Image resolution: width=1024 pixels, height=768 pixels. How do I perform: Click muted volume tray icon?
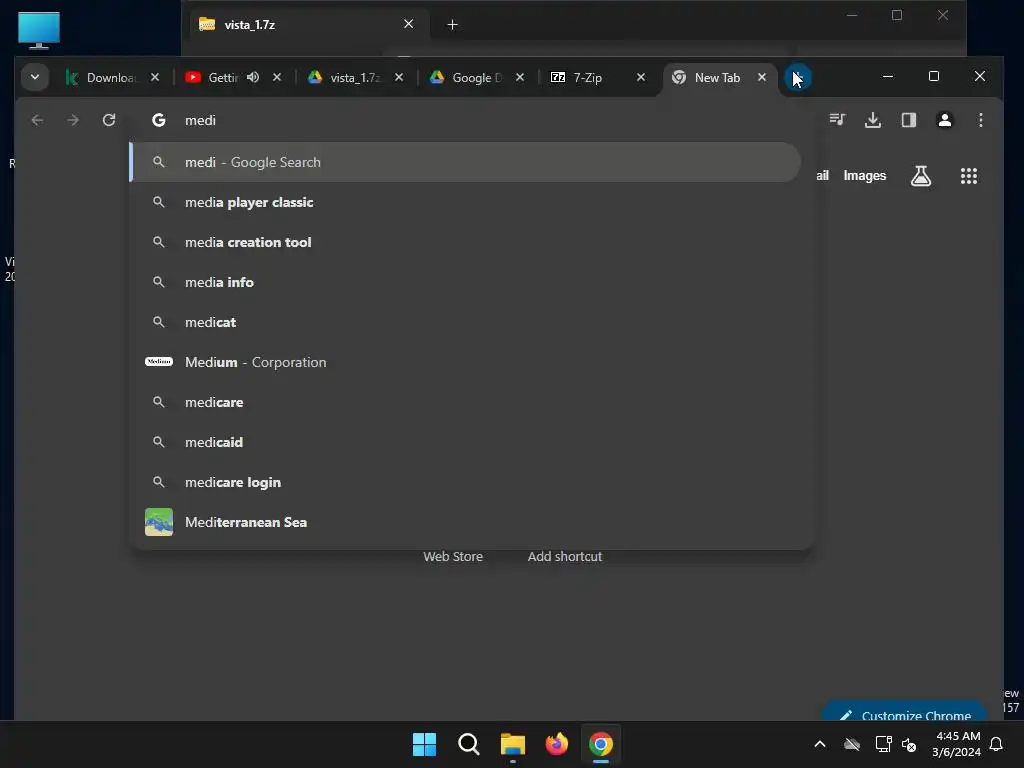coord(908,744)
